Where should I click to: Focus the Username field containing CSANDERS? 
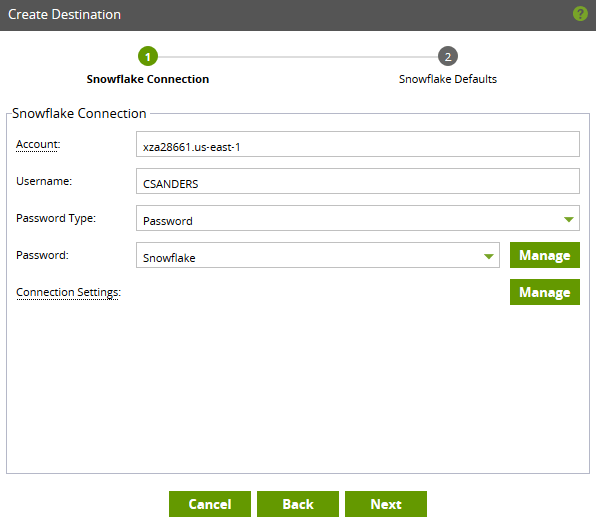point(358,181)
